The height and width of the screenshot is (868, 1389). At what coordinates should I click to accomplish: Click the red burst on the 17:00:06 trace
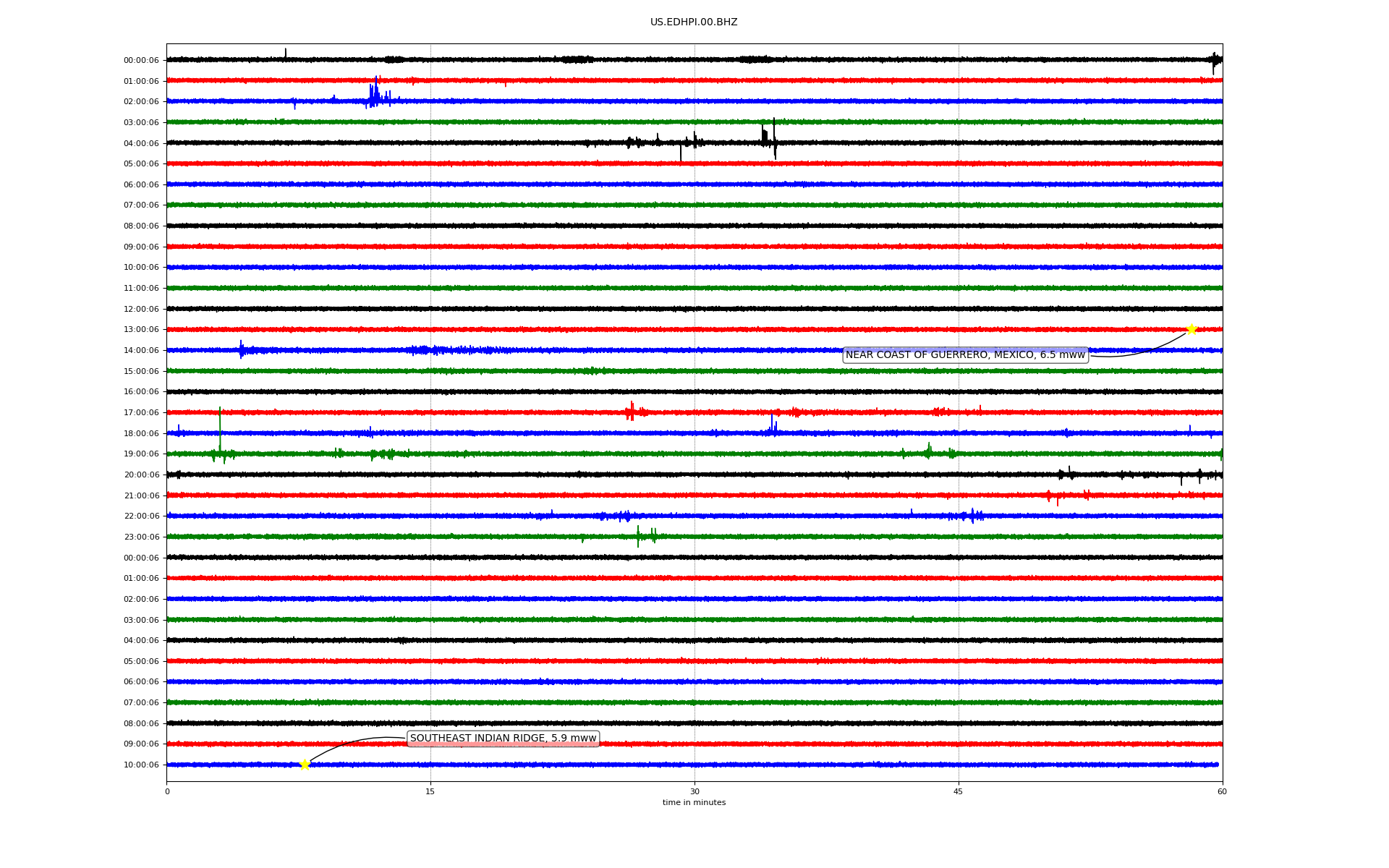tap(631, 412)
